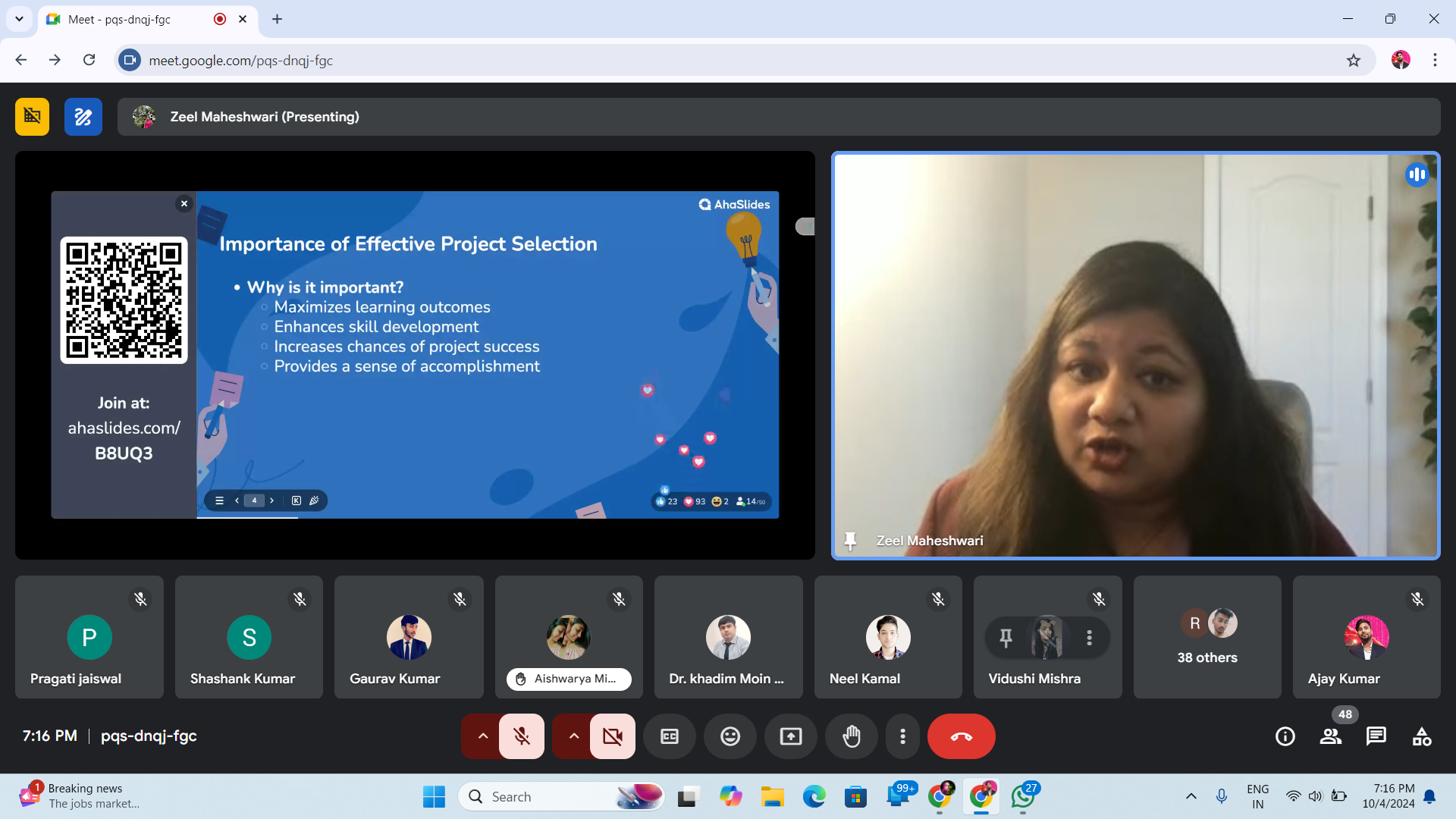Expand audio settings arrow beside microphone
1456x819 pixels.
[482, 736]
